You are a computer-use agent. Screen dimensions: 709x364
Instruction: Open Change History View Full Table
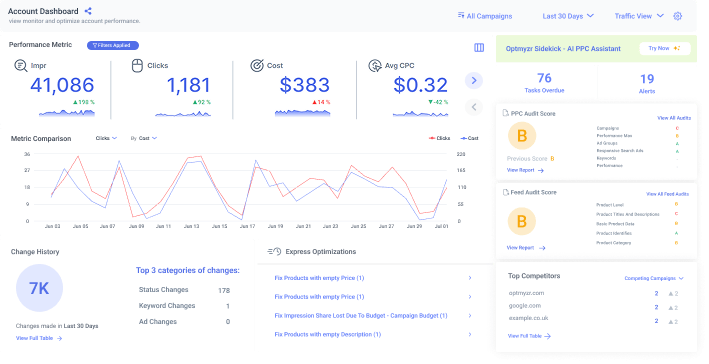pyautogui.click(x=39, y=338)
